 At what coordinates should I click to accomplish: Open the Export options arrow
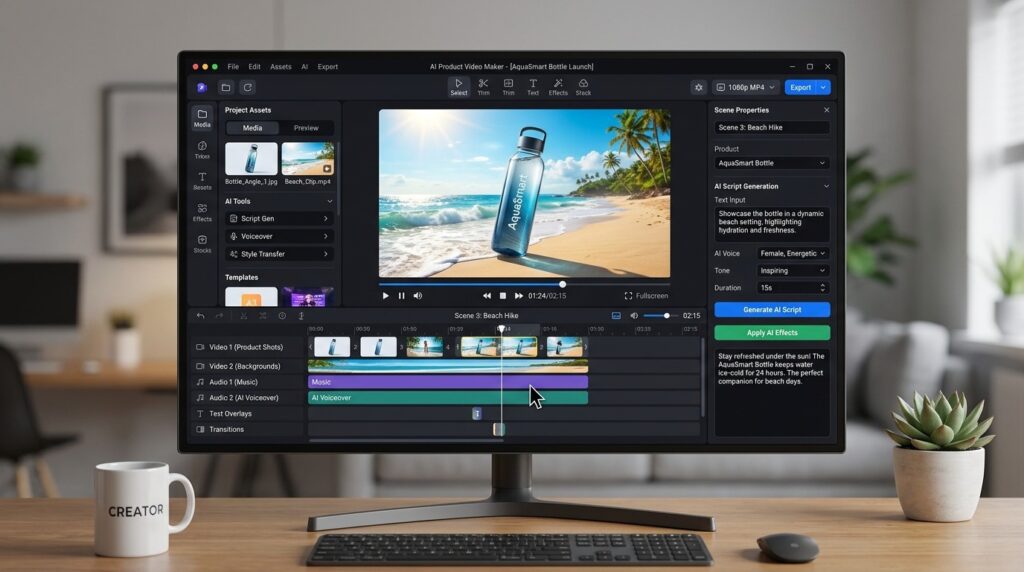[824, 87]
